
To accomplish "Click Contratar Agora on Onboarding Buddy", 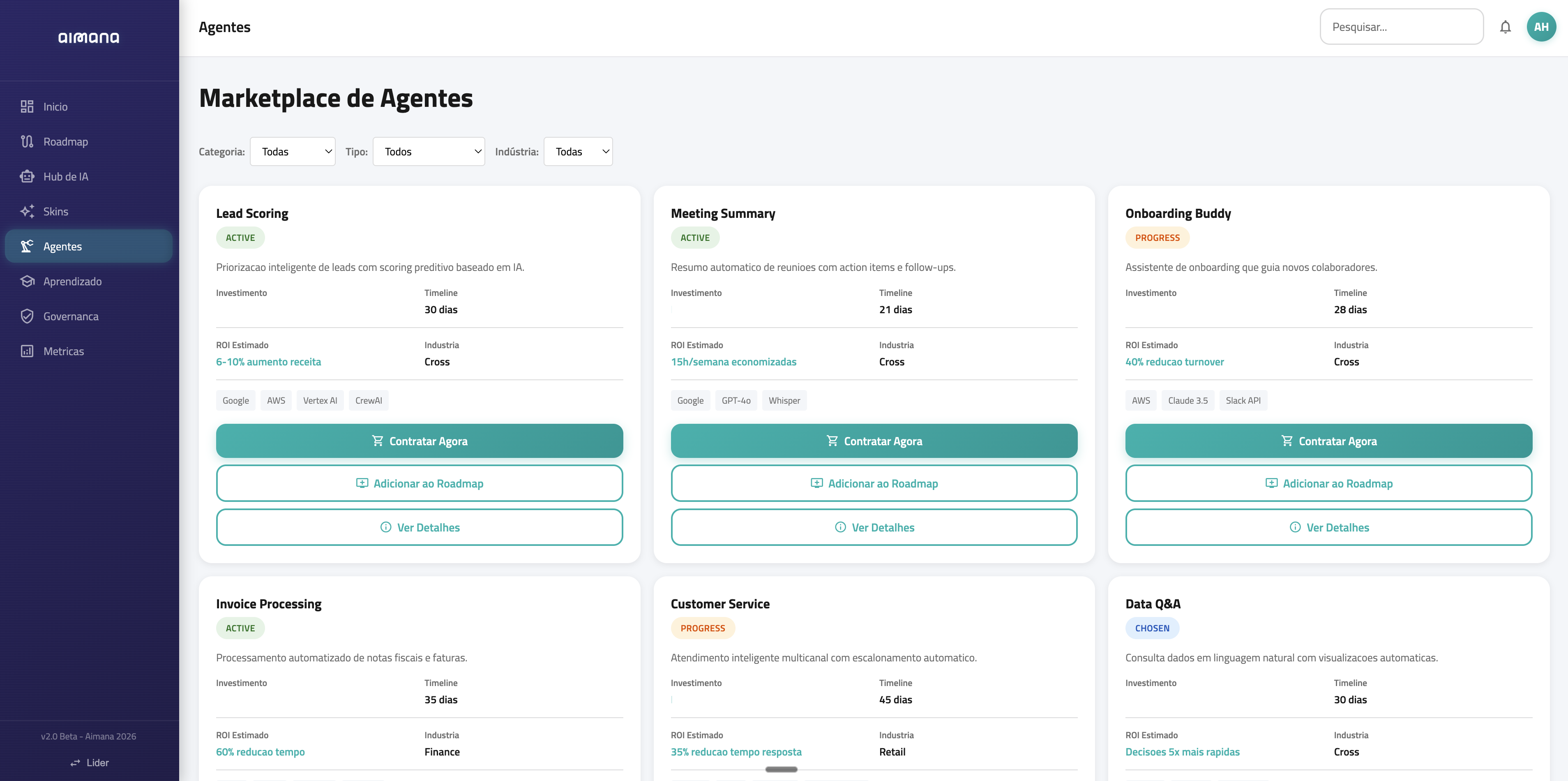I will (x=1328, y=440).
